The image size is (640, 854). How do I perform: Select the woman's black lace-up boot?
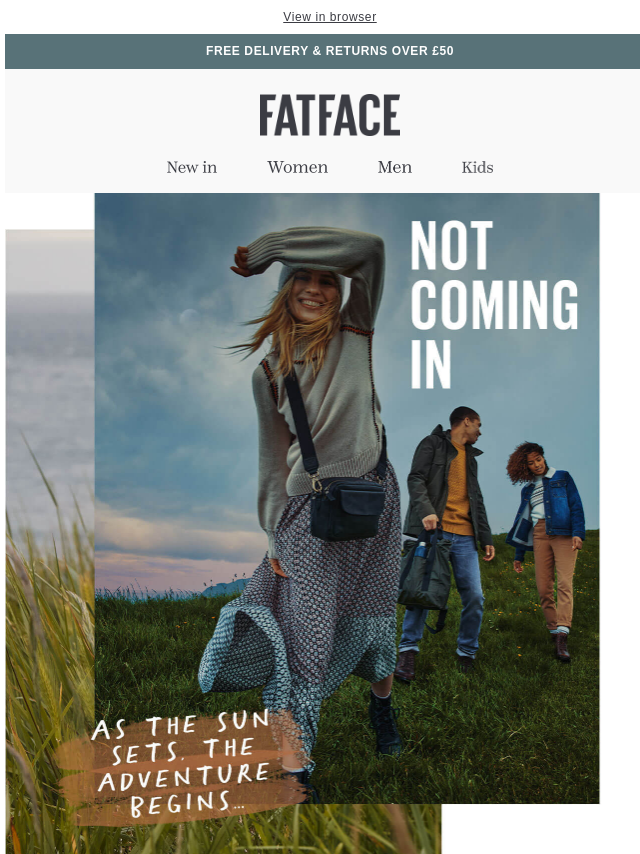point(385,723)
